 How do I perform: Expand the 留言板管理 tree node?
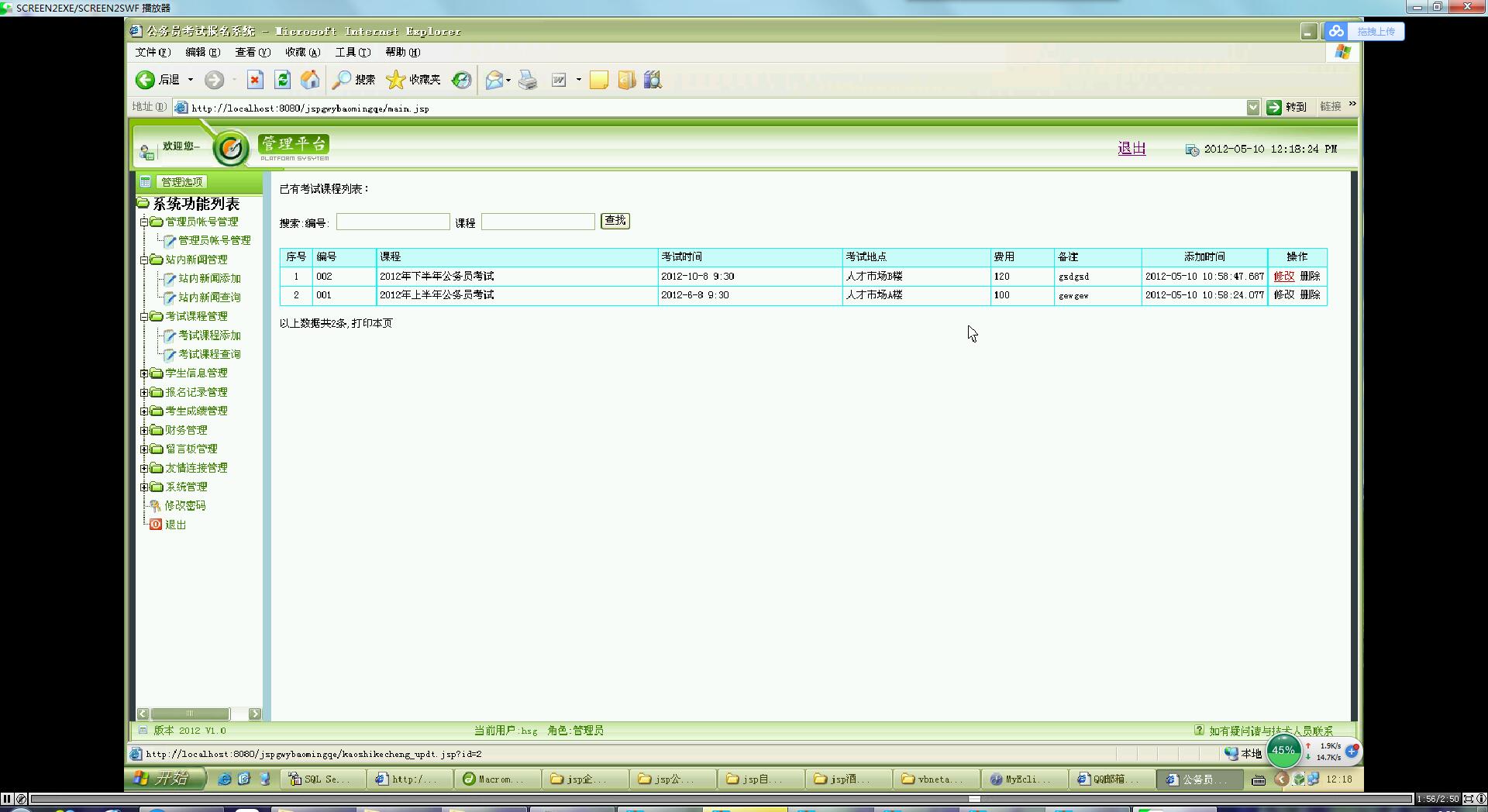tap(144, 449)
